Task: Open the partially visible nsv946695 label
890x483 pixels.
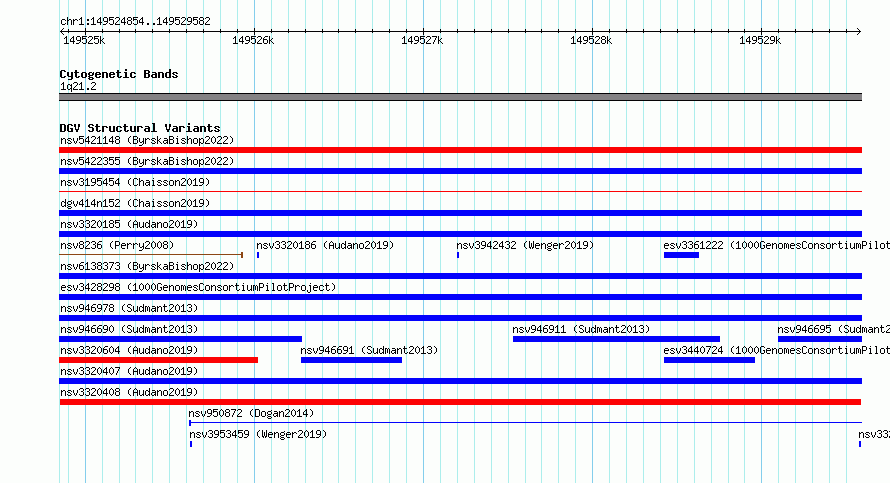Action: 833,329
